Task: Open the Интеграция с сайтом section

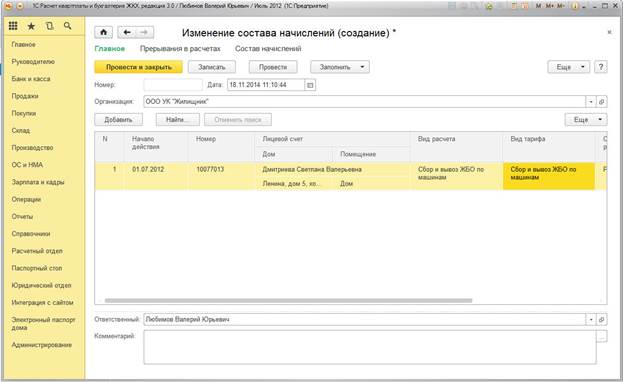Action: click(x=43, y=302)
